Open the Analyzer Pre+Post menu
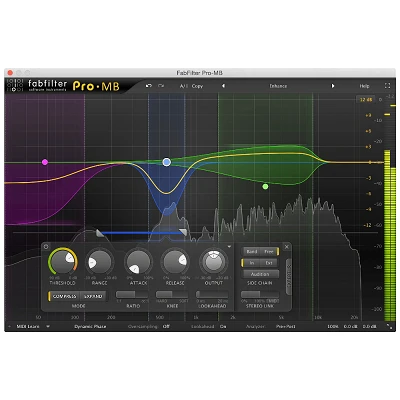The image size is (400, 400). (x=286, y=327)
